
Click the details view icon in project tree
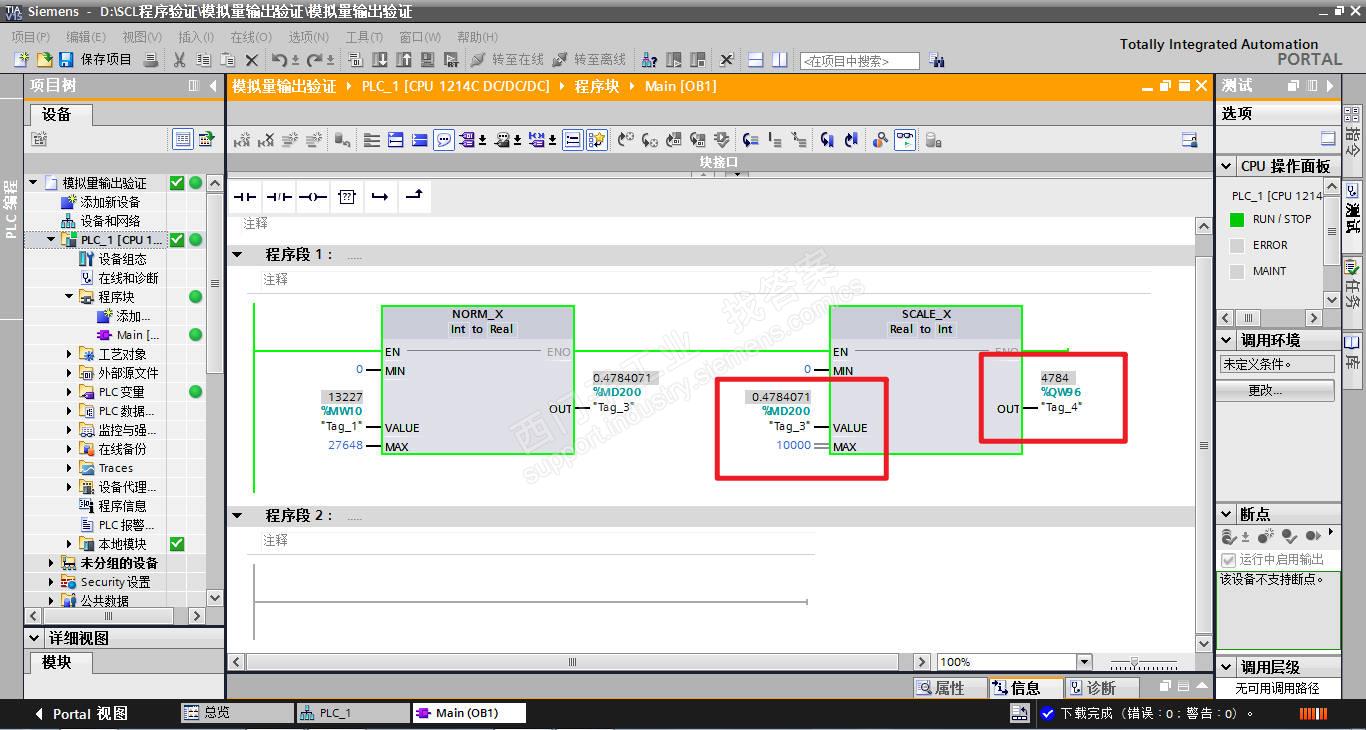click(183, 139)
